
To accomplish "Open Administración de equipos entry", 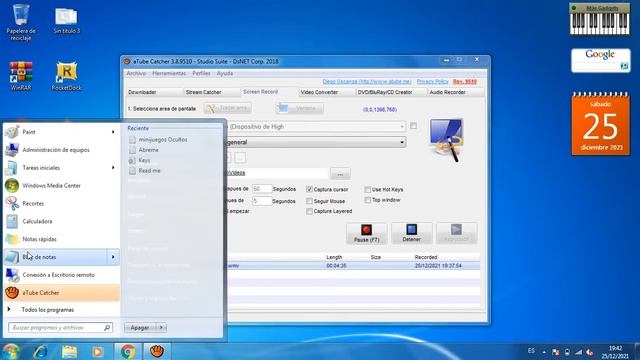I will [61, 150].
